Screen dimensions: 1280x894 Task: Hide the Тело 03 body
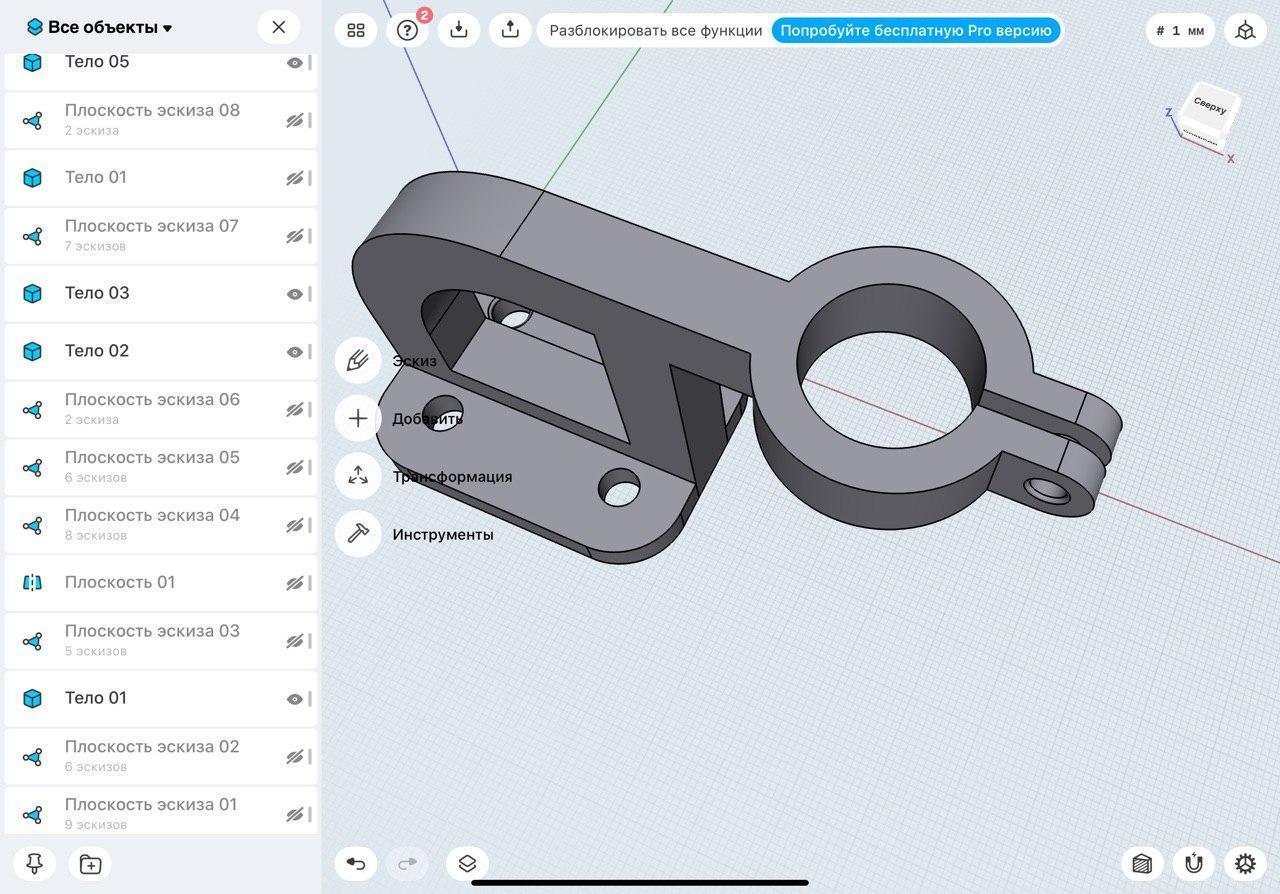tap(295, 294)
